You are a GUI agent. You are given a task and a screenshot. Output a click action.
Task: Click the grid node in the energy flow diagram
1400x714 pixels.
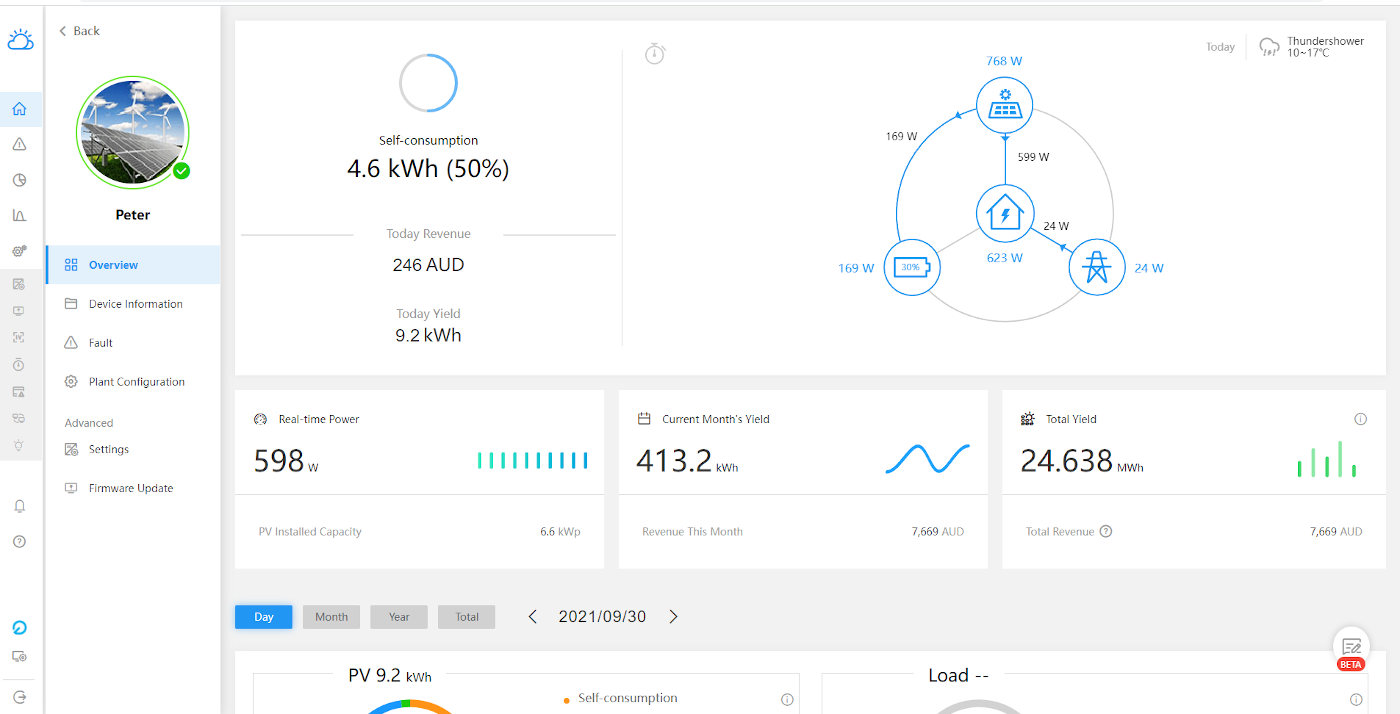(x=1097, y=267)
